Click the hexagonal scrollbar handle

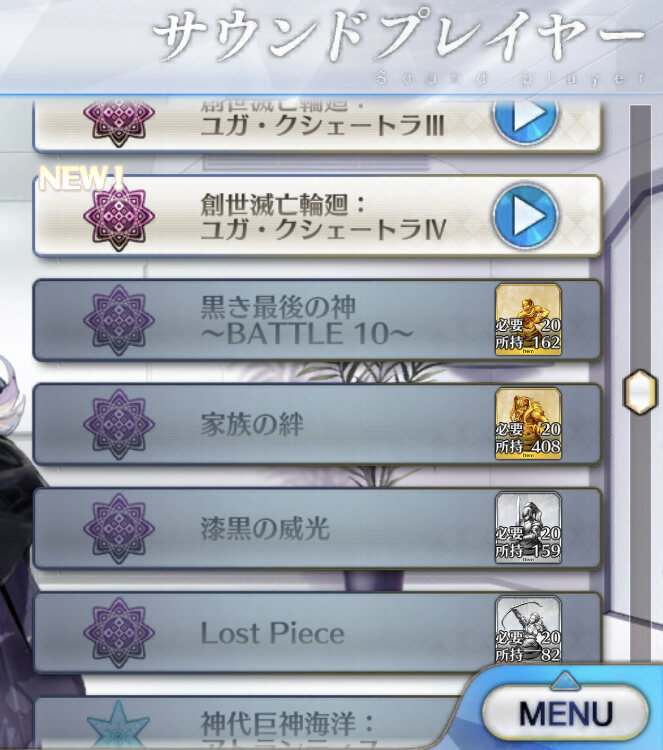640,391
